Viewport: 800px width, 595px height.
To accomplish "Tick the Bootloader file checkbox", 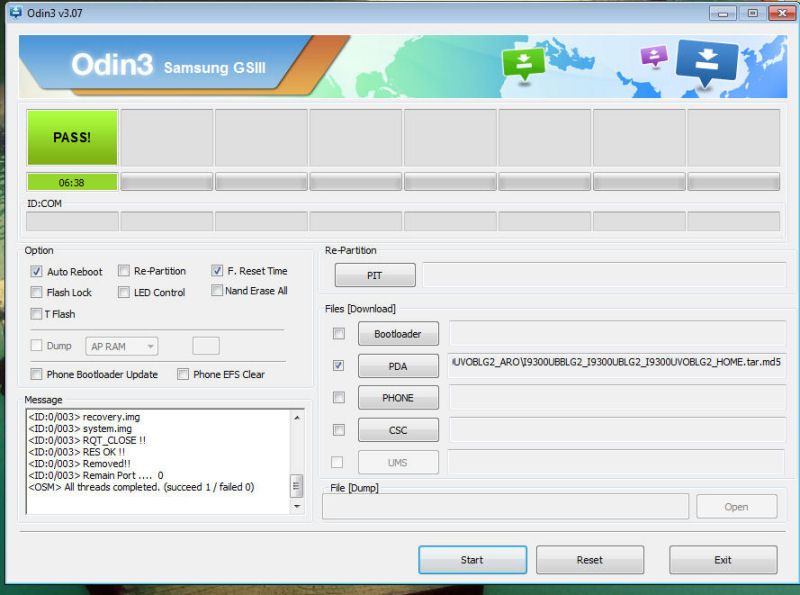I will pyautogui.click(x=339, y=333).
